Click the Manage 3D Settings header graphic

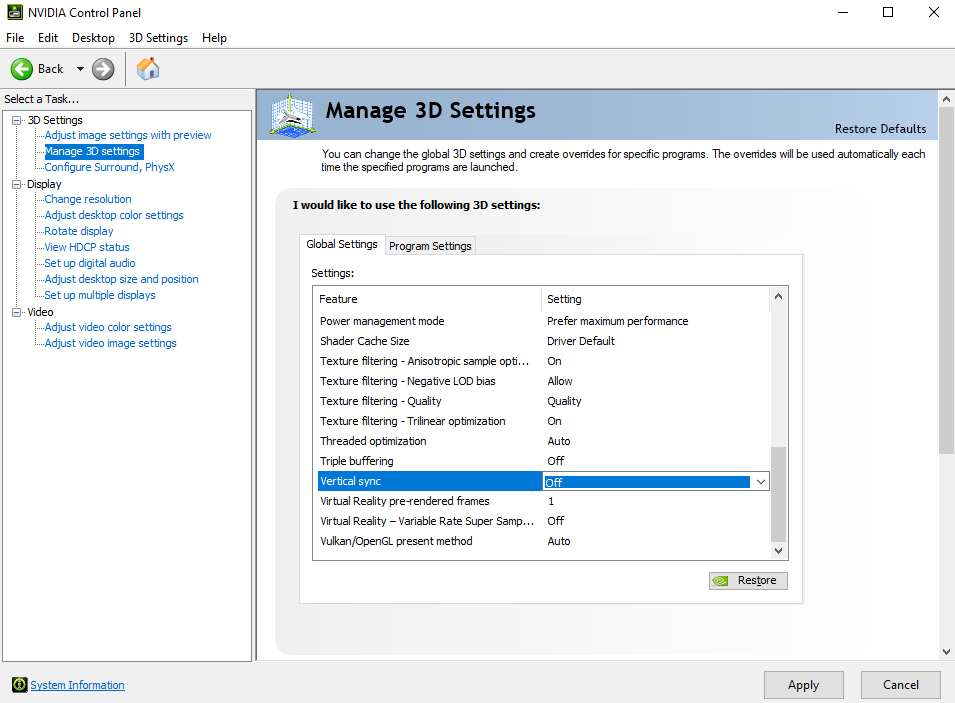(x=292, y=115)
